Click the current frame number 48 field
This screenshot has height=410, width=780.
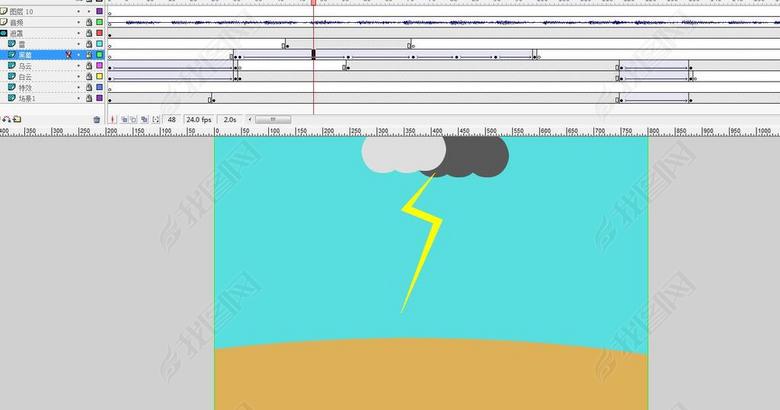pyautogui.click(x=172, y=119)
